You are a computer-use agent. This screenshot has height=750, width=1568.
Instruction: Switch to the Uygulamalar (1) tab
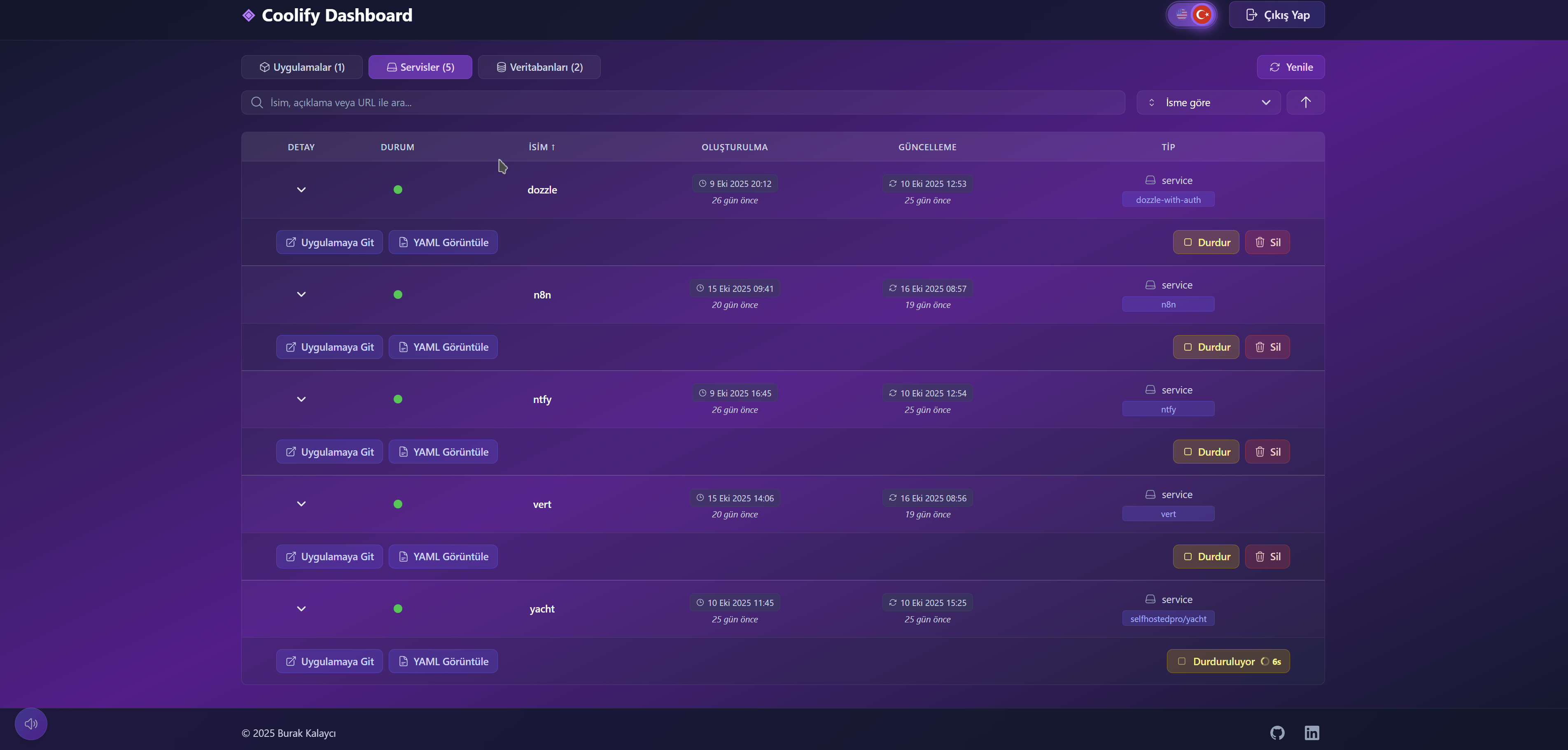pyautogui.click(x=302, y=67)
